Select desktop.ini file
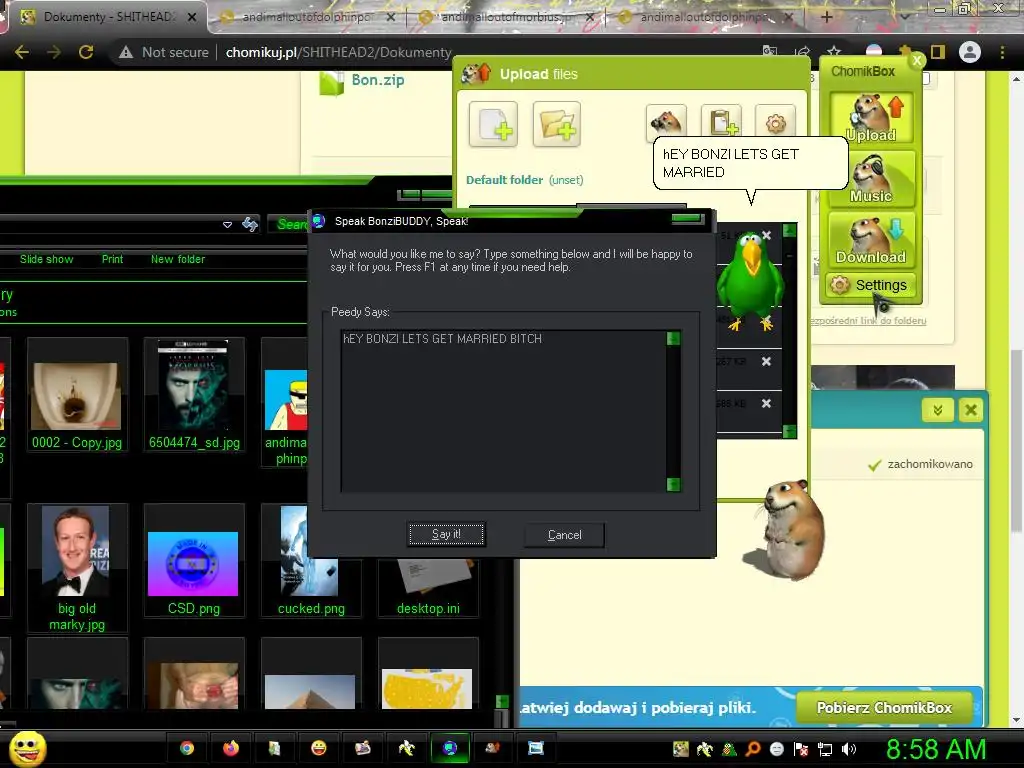This screenshot has width=1024, height=768. click(x=428, y=588)
